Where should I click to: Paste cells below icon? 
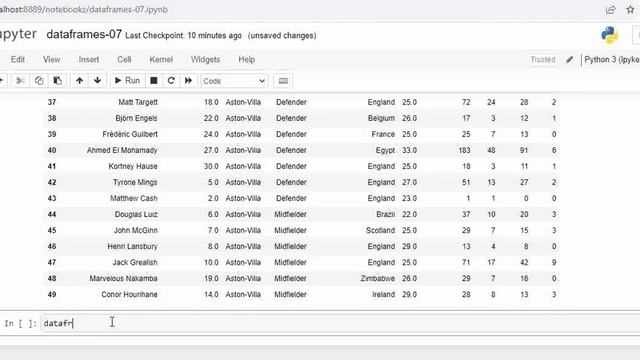pos(58,81)
